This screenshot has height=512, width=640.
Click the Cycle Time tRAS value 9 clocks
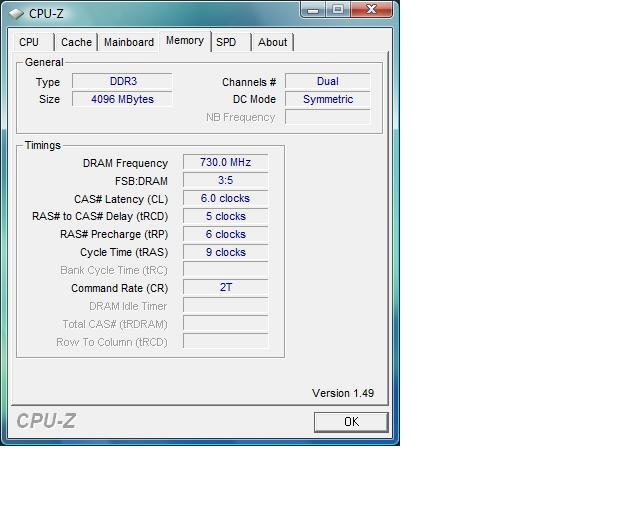(226, 252)
